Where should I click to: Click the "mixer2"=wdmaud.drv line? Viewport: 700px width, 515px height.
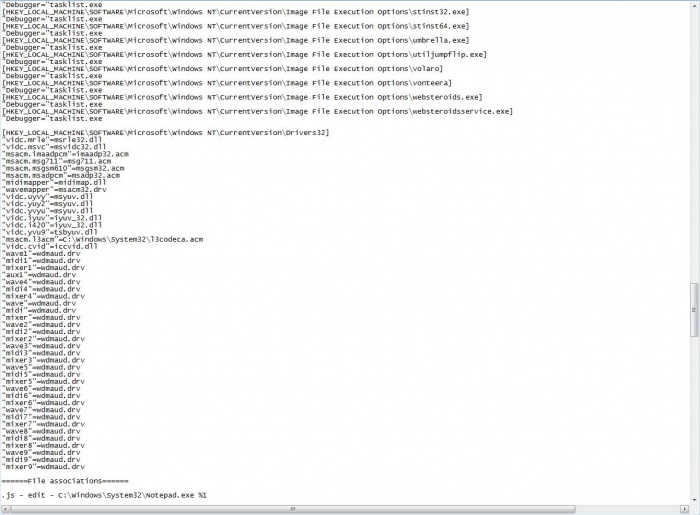click(x=43, y=339)
